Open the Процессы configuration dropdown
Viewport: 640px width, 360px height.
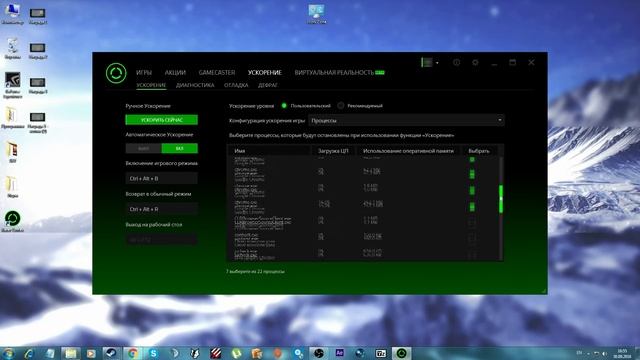click(x=406, y=120)
